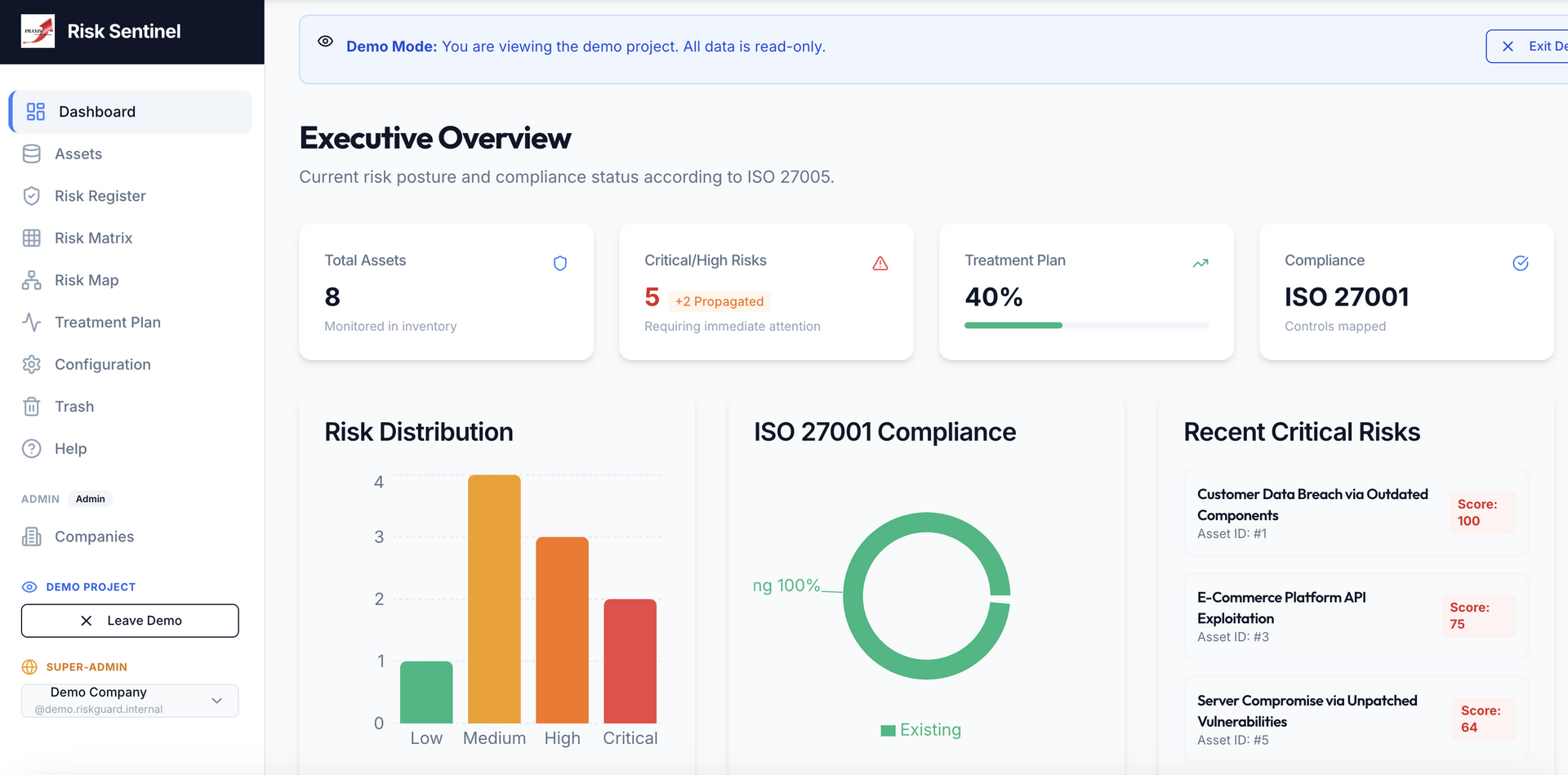Click the Treatment Plan 40% progress bar
Image resolution: width=1568 pixels, height=775 pixels.
click(x=1085, y=325)
